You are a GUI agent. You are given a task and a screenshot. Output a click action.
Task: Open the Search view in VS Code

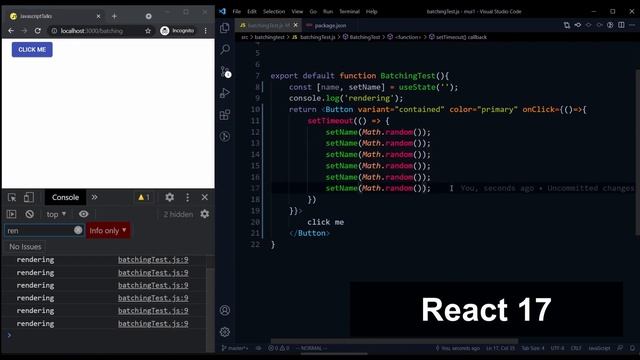(225, 49)
